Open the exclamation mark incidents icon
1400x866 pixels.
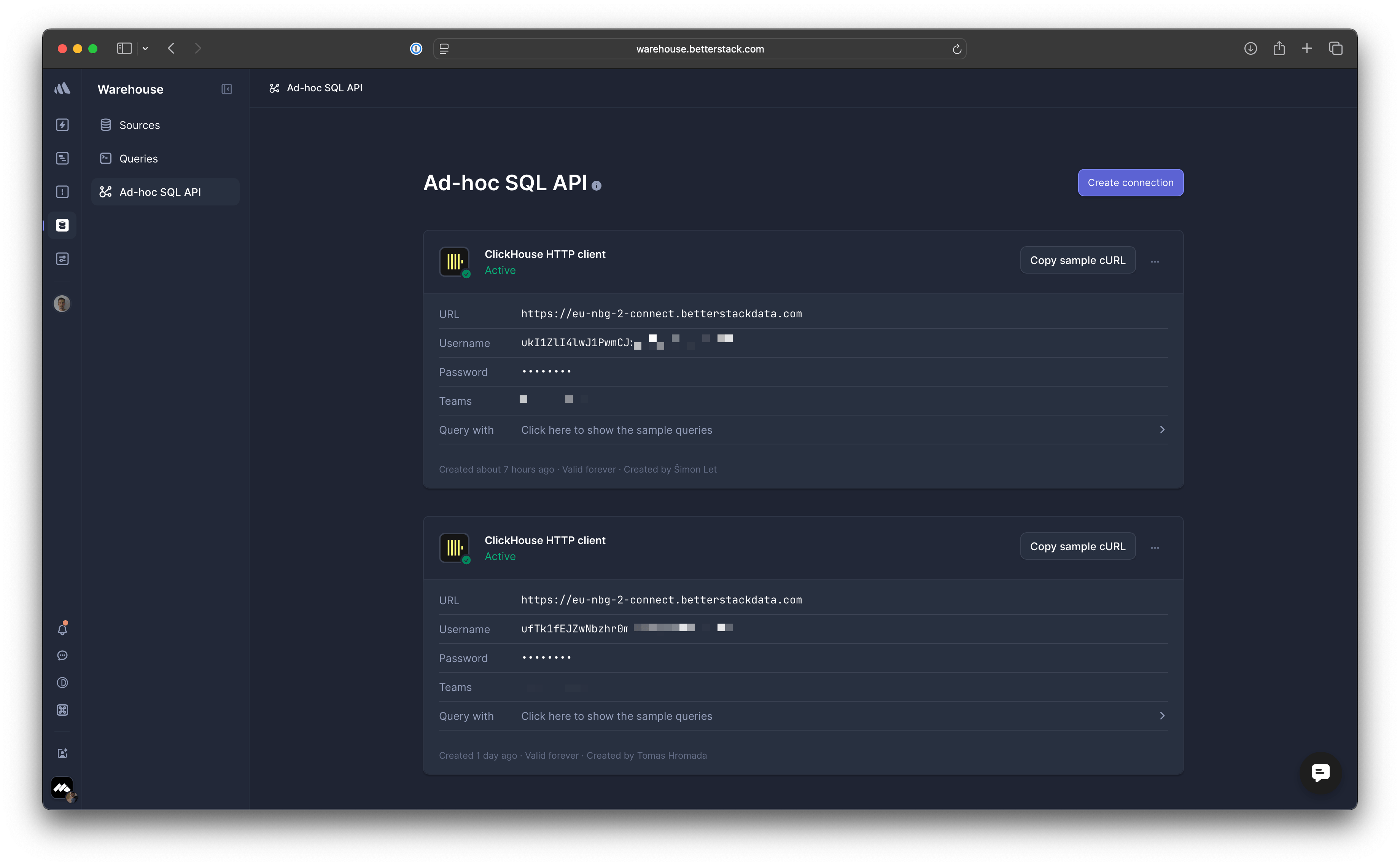tap(62, 192)
